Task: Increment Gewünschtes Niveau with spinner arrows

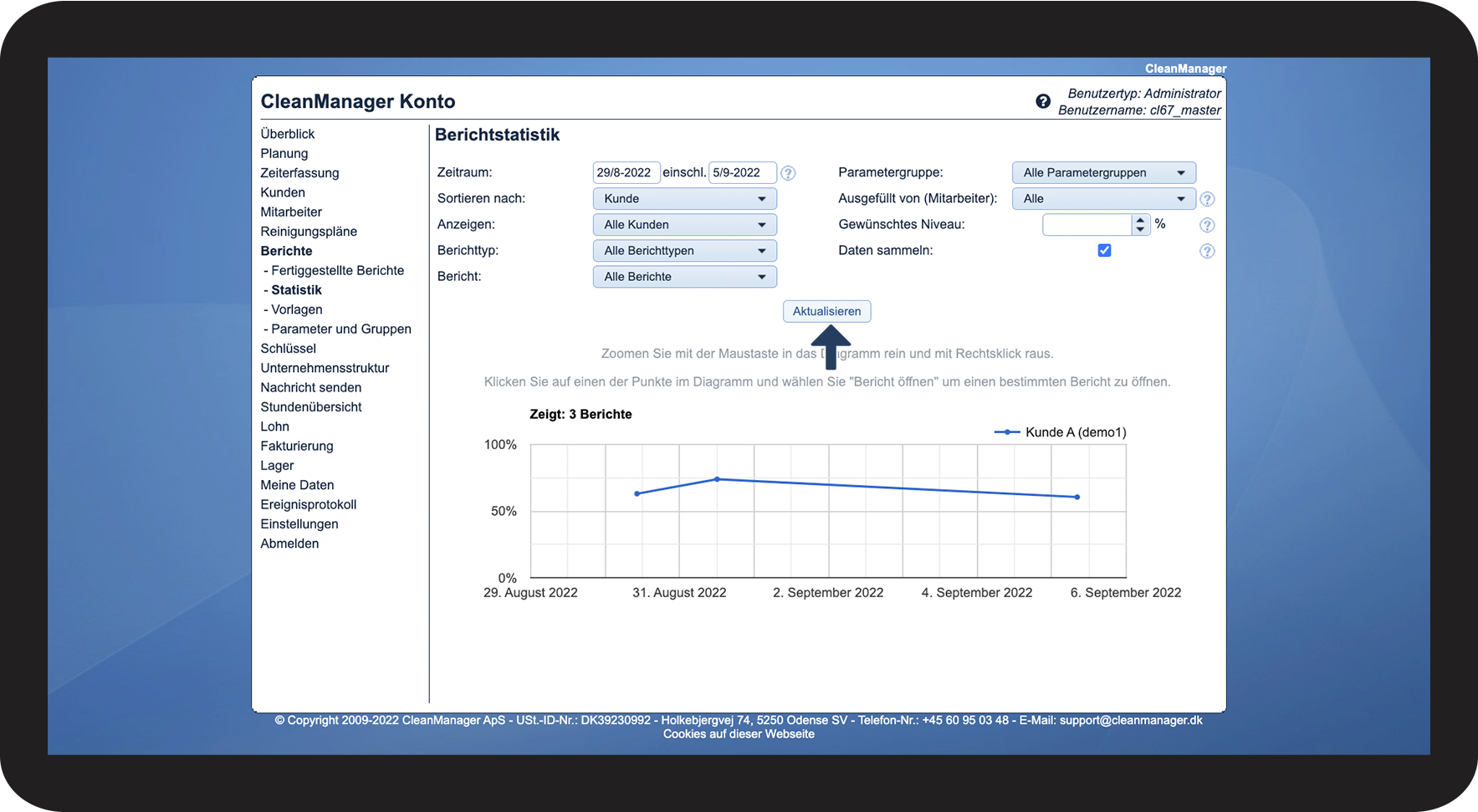Action: 1139,220
